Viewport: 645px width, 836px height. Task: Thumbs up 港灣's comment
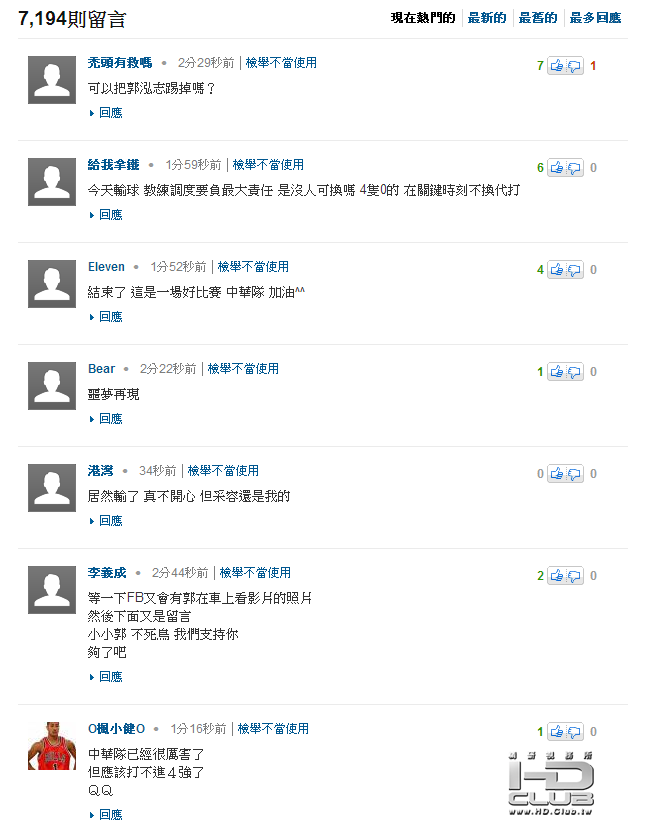pos(557,474)
